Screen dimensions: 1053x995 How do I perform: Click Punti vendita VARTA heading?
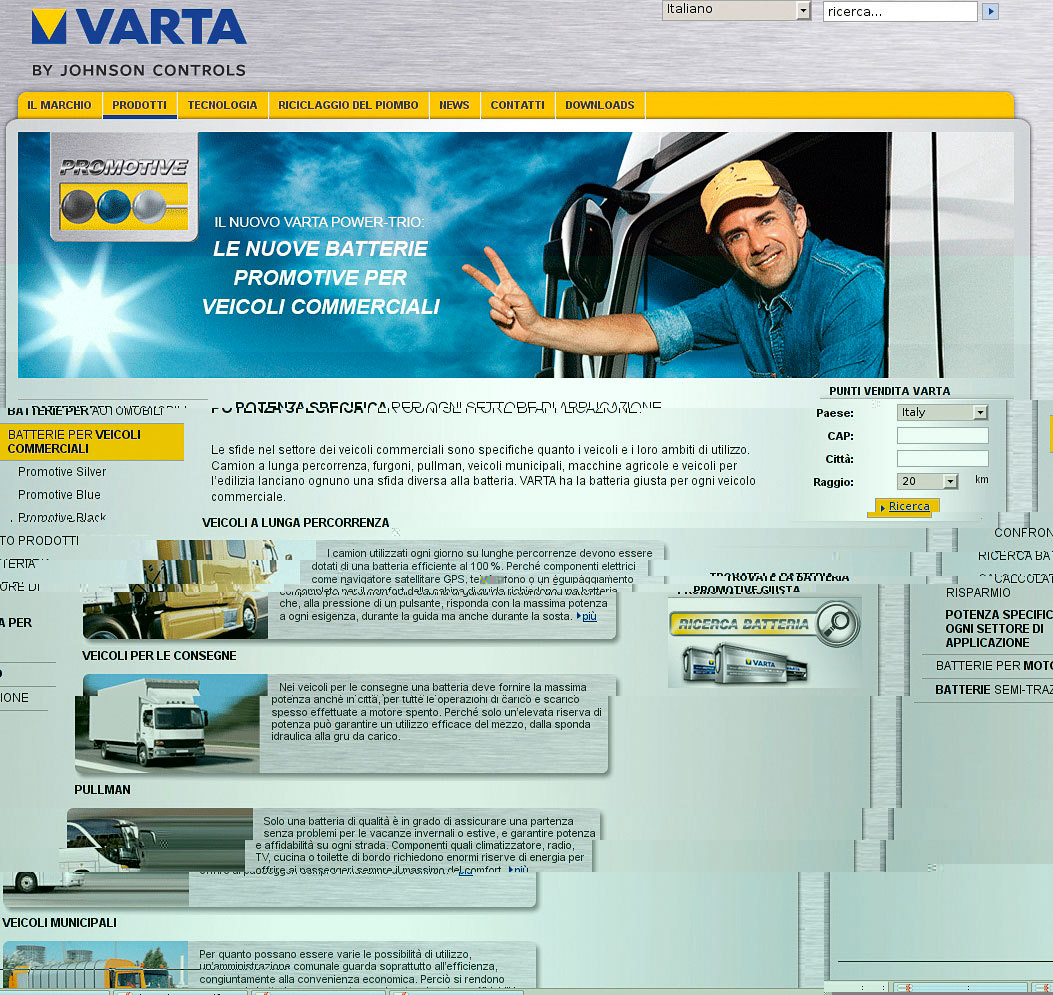pyautogui.click(x=889, y=391)
